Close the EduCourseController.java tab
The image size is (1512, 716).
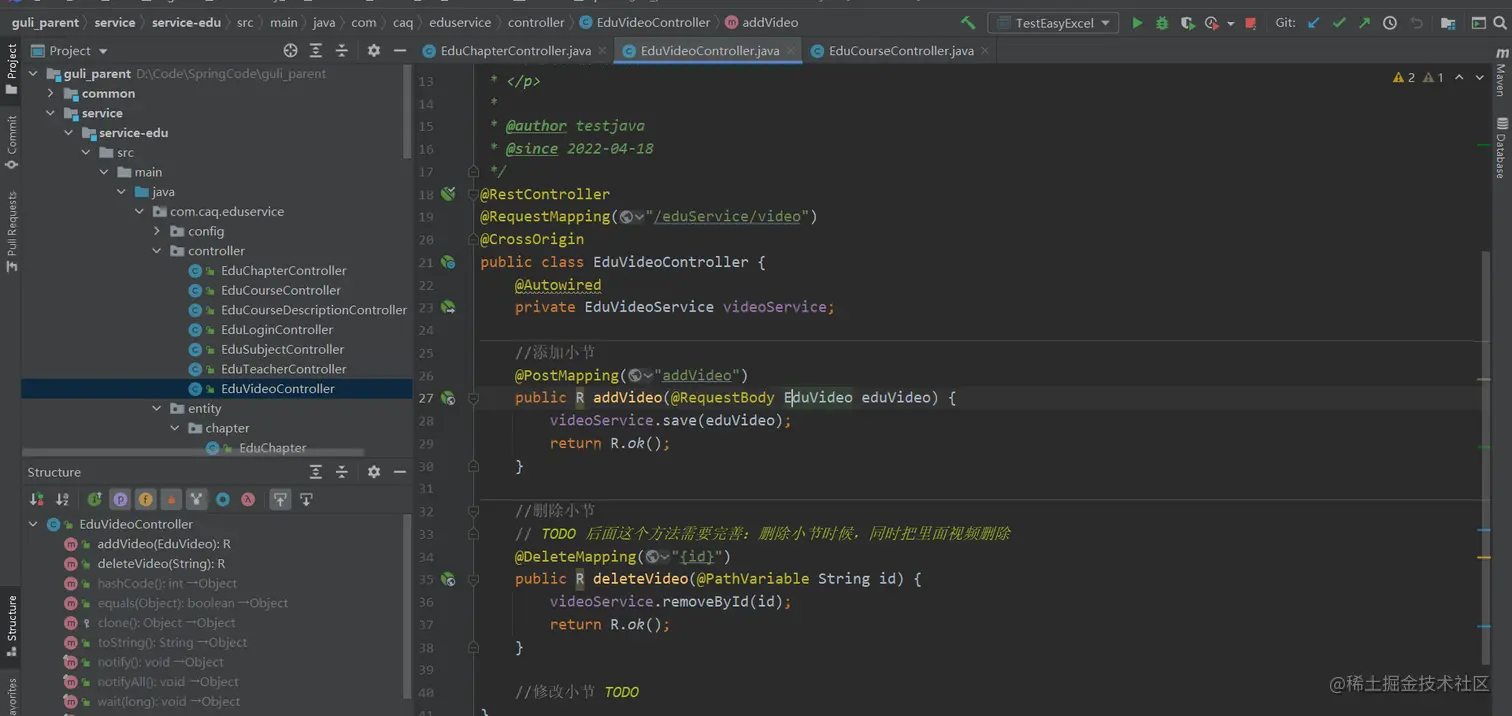[x=985, y=51]
